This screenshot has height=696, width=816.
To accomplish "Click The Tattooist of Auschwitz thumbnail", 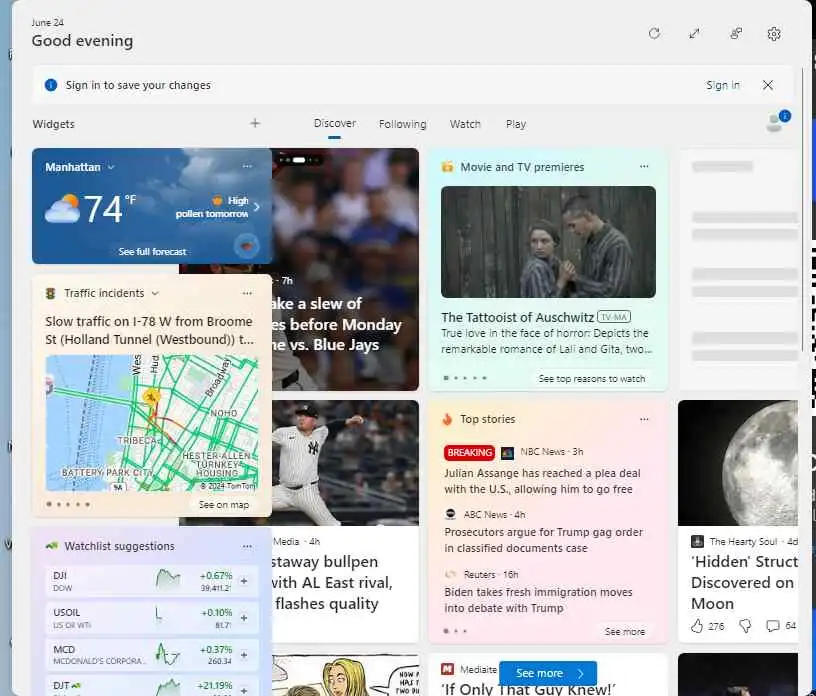I will 548,242.
